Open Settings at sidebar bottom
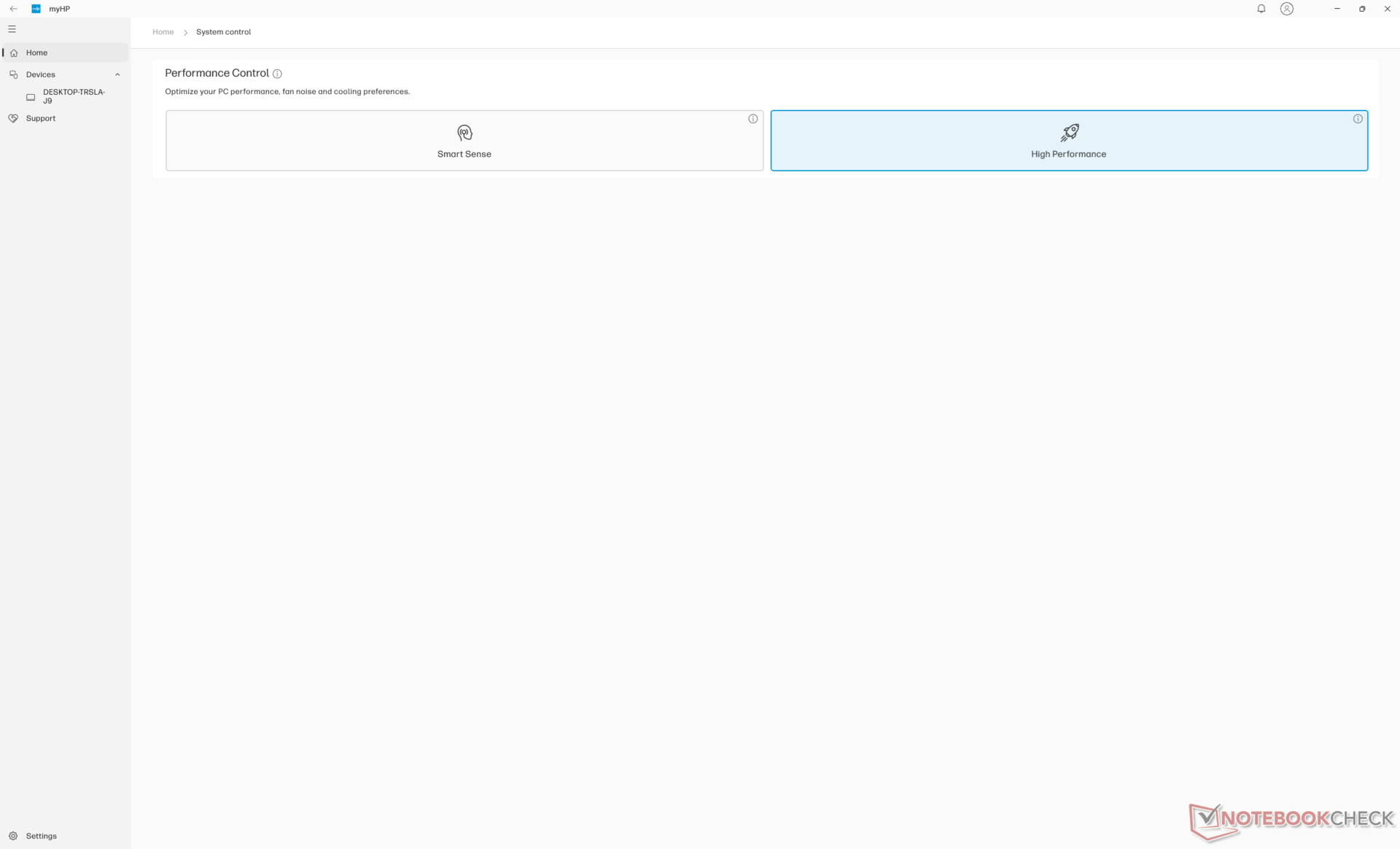 pos(41,836)
